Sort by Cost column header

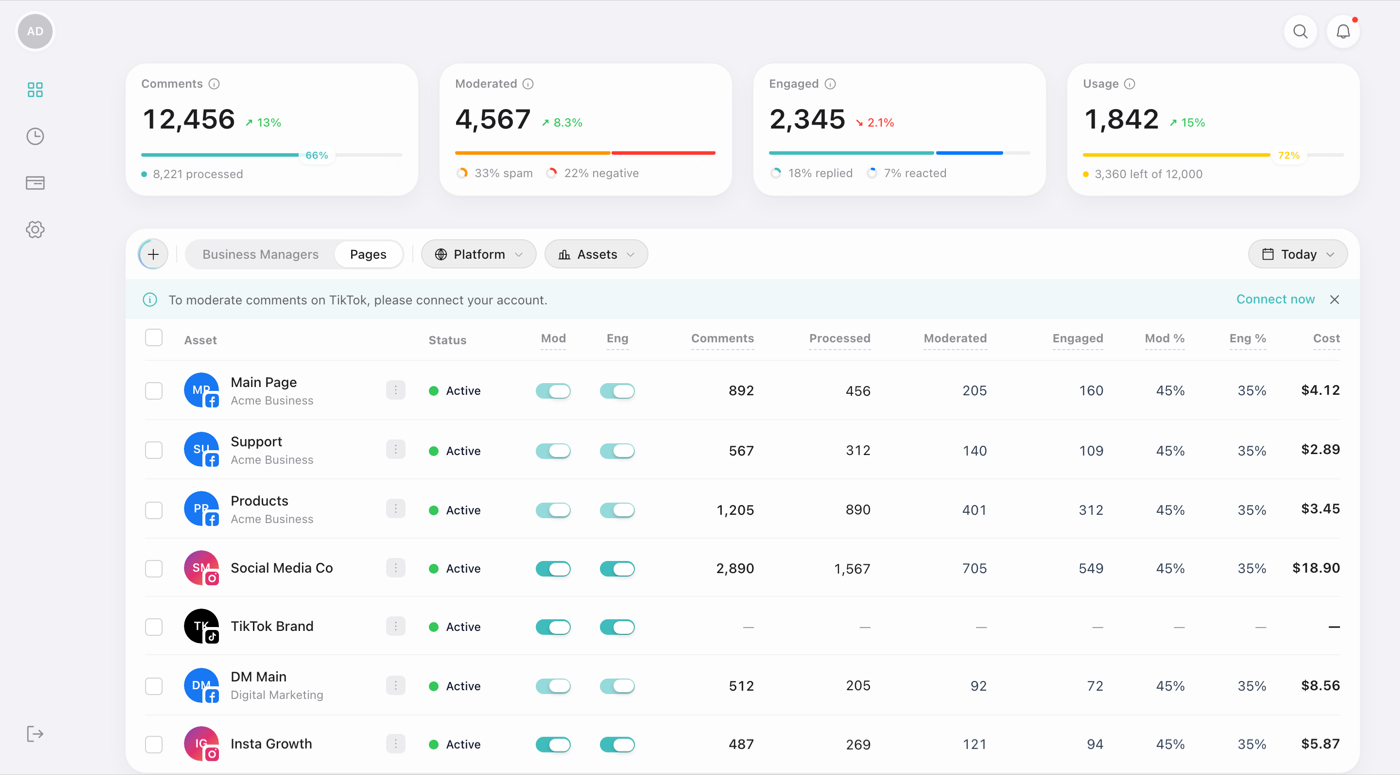click(1326, 339)
